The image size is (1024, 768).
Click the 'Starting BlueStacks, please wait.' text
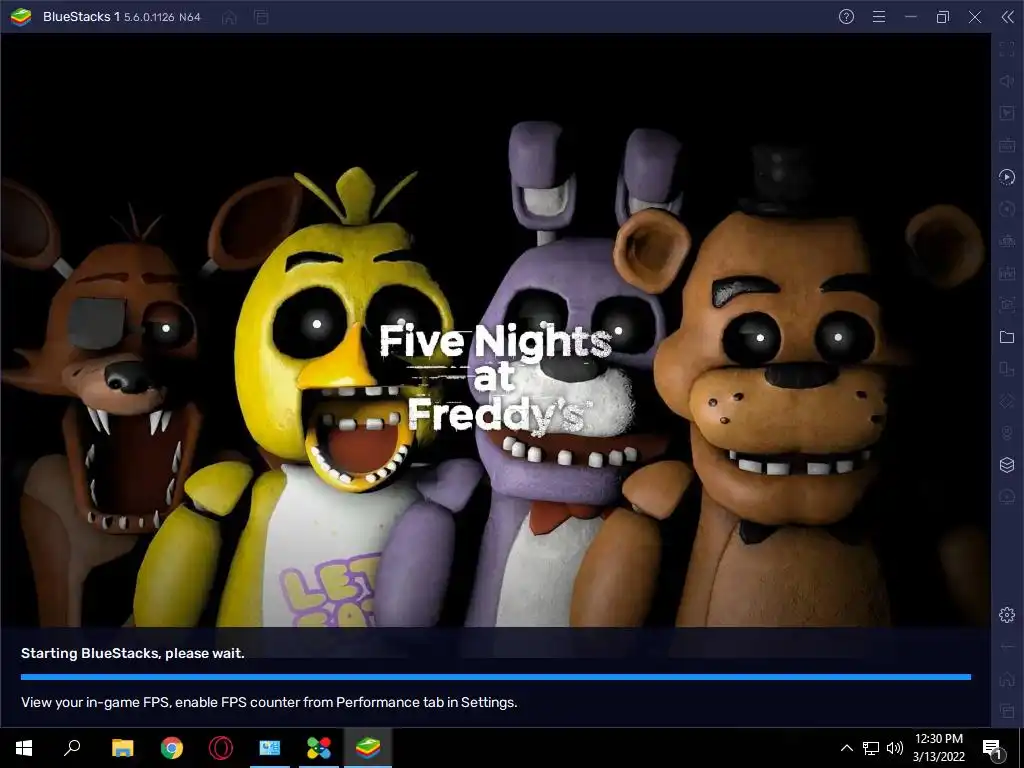[x=133, y=653]
